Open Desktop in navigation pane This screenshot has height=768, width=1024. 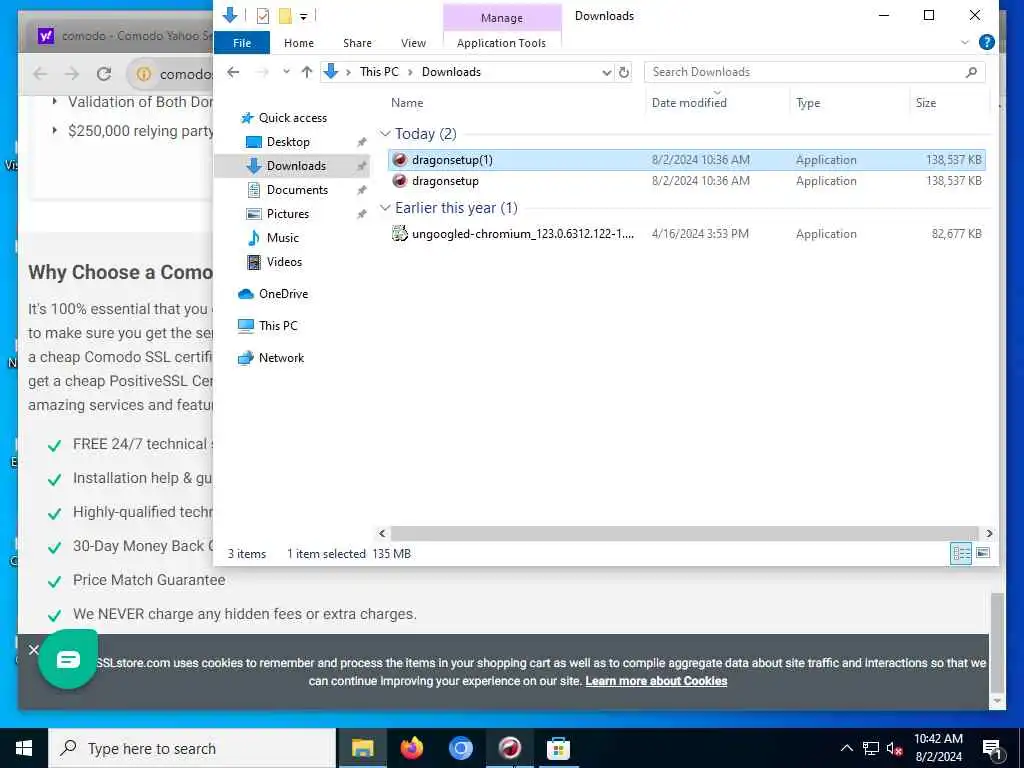(x=288, y=142)
